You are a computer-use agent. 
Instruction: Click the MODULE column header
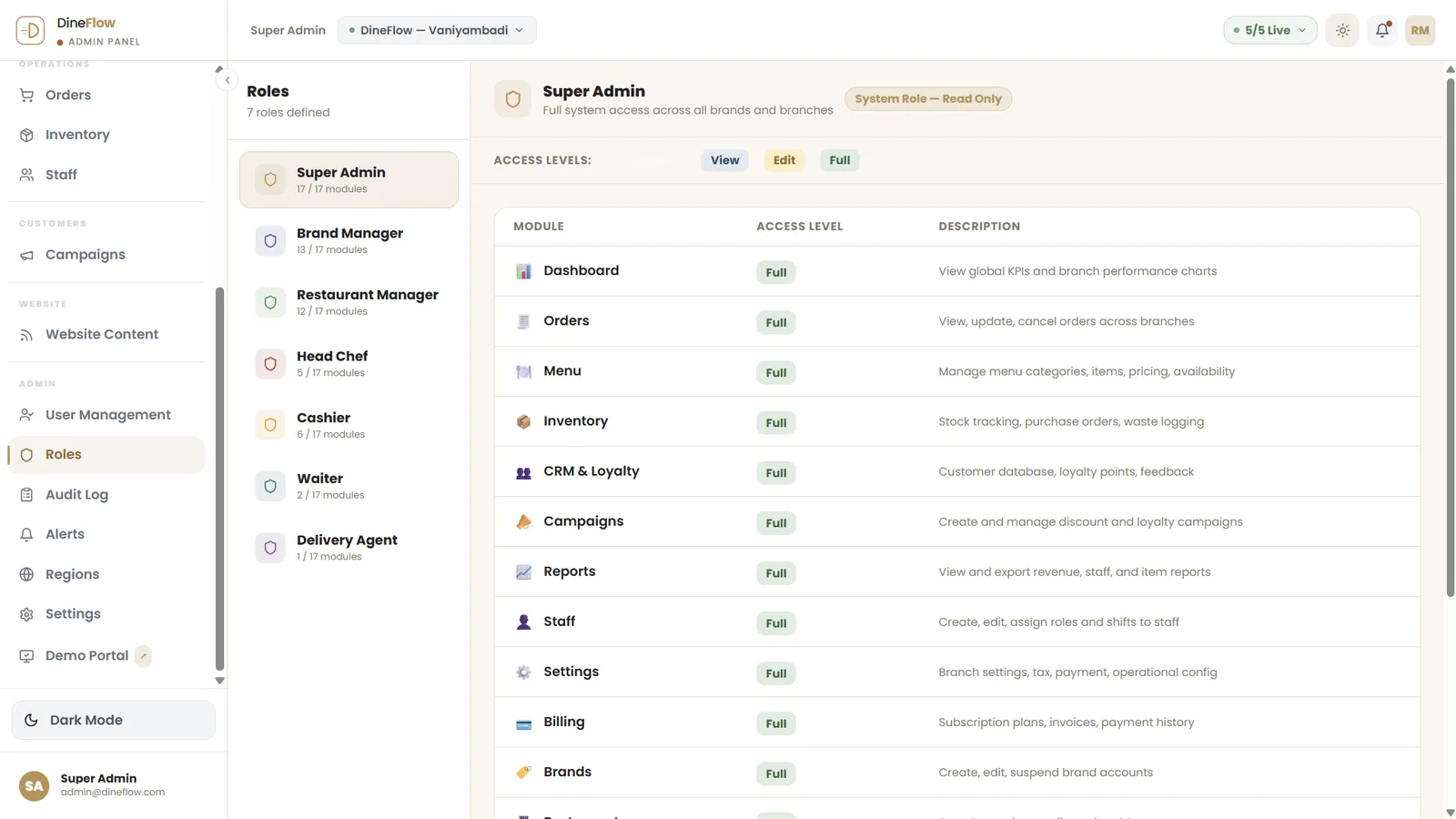click(x=538, y=227)
